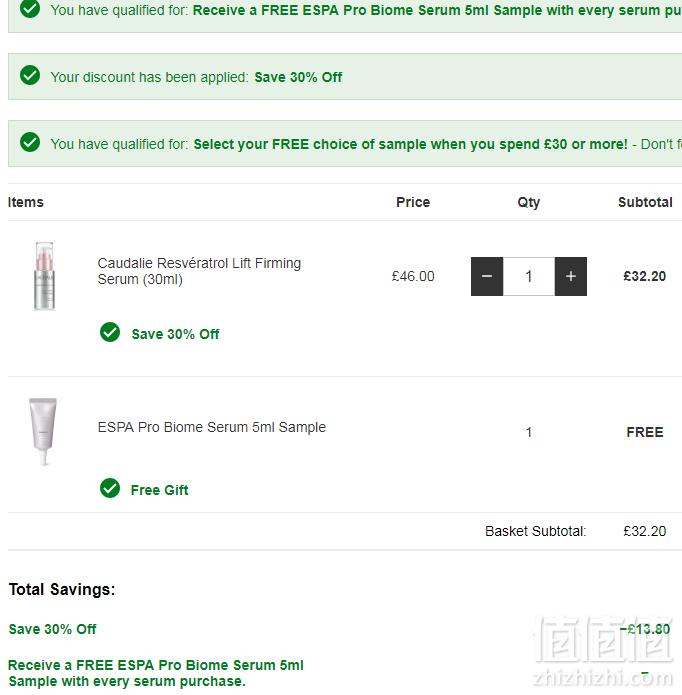Click Save 30% Off under Total Savings
The image size is (682, 695).
pyautogui.click(x=53, y=629)
